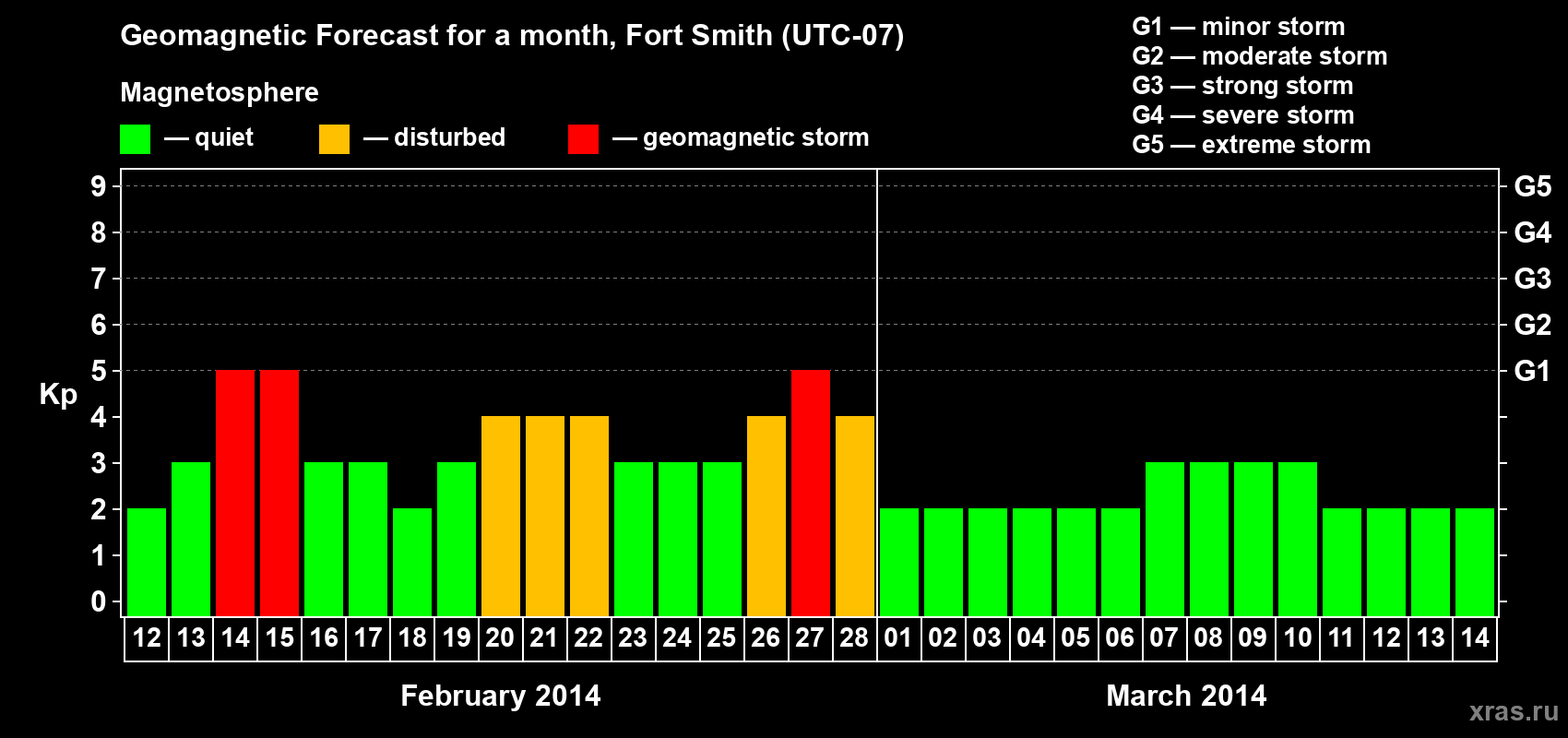The width and height of the screenshot is (1568, 738).
Task: Click the Kp axis value 0
Action: click(x=99, y=601)
